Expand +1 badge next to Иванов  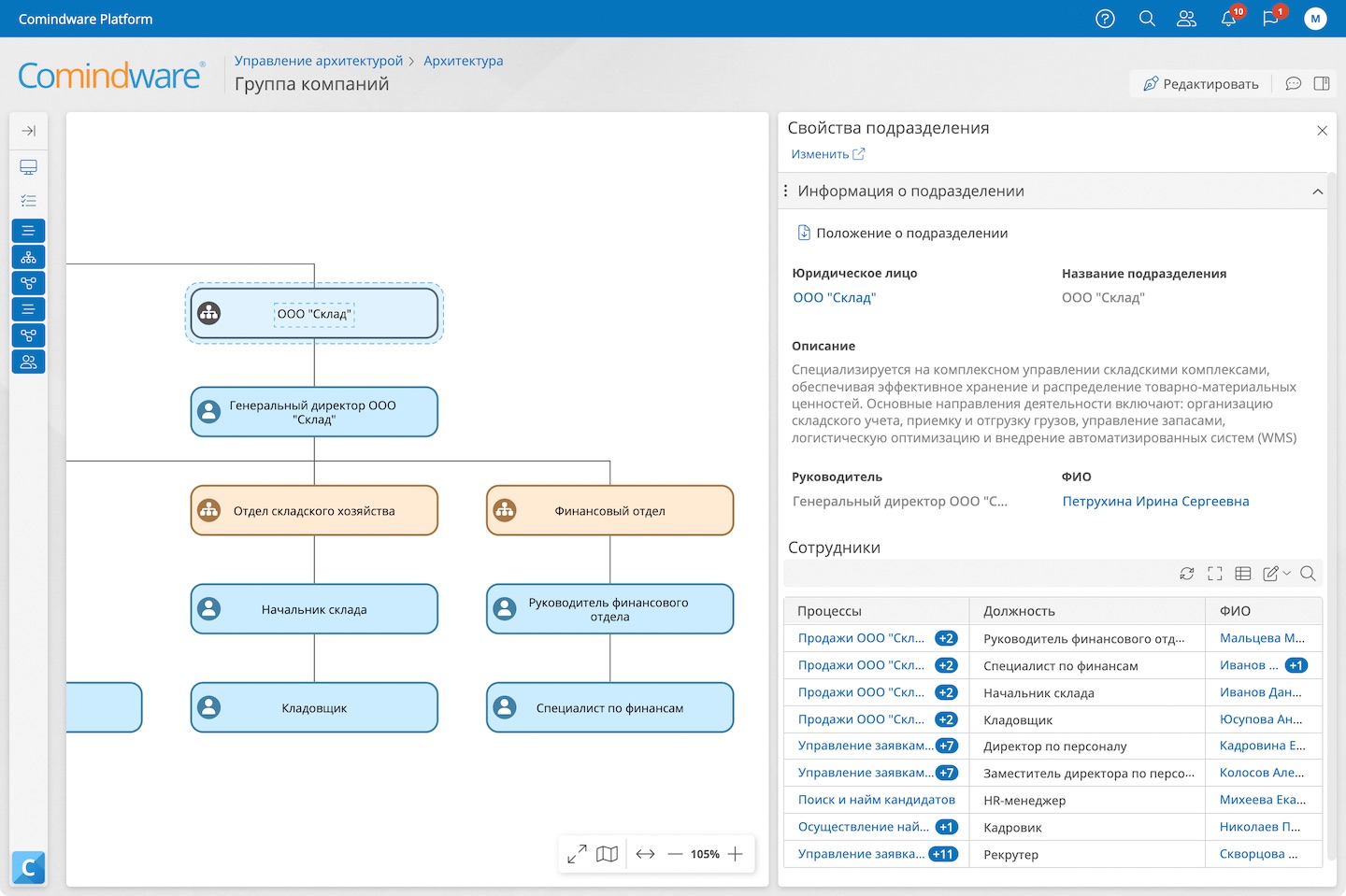coord(1296,665)
